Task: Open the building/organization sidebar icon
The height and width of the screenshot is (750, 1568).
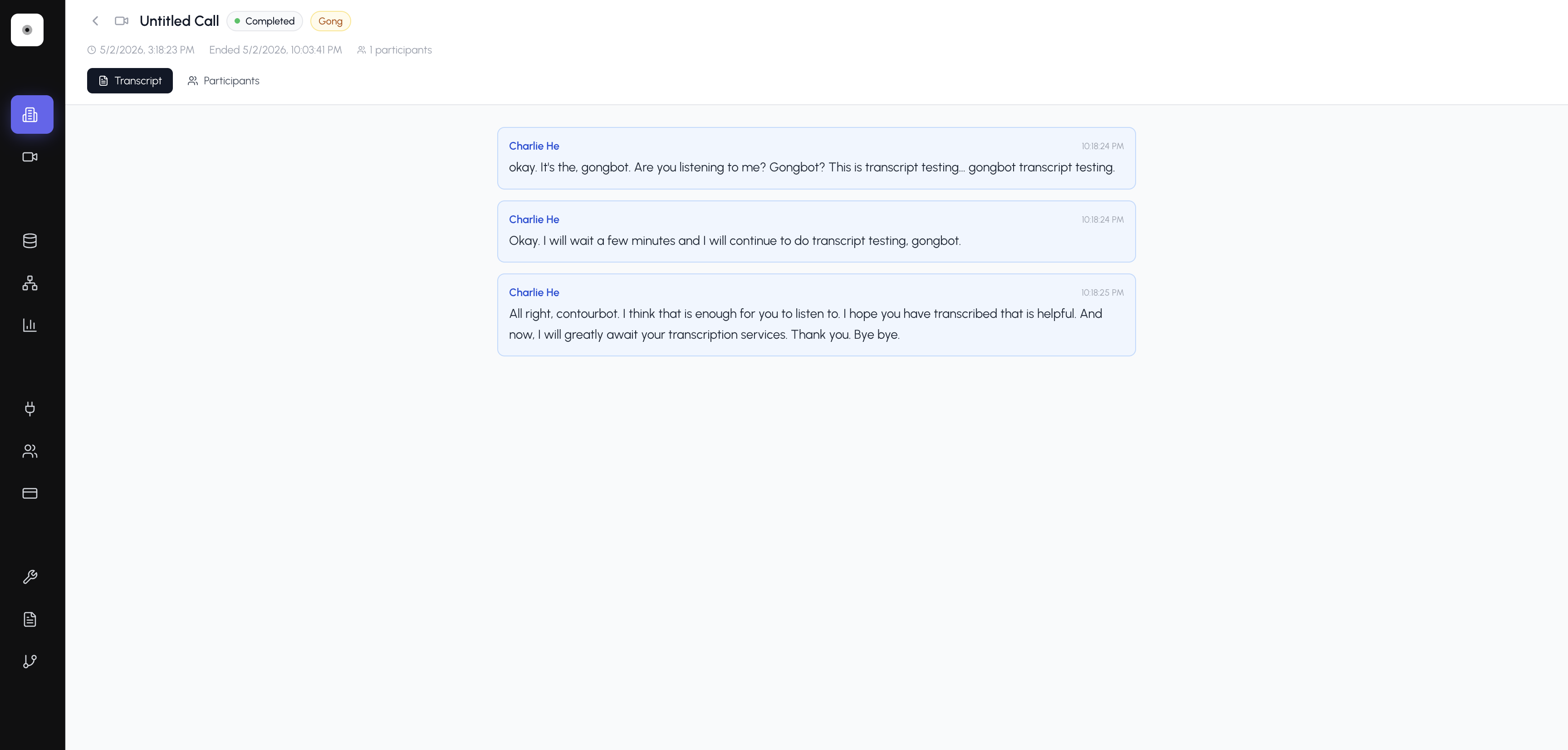Action: 32,114
